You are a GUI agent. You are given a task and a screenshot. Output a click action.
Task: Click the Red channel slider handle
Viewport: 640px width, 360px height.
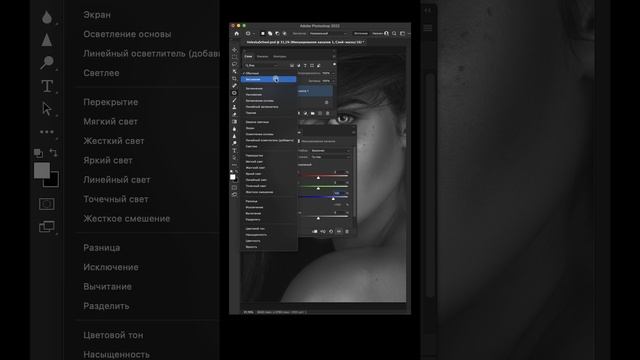click(x=318, y=178)
